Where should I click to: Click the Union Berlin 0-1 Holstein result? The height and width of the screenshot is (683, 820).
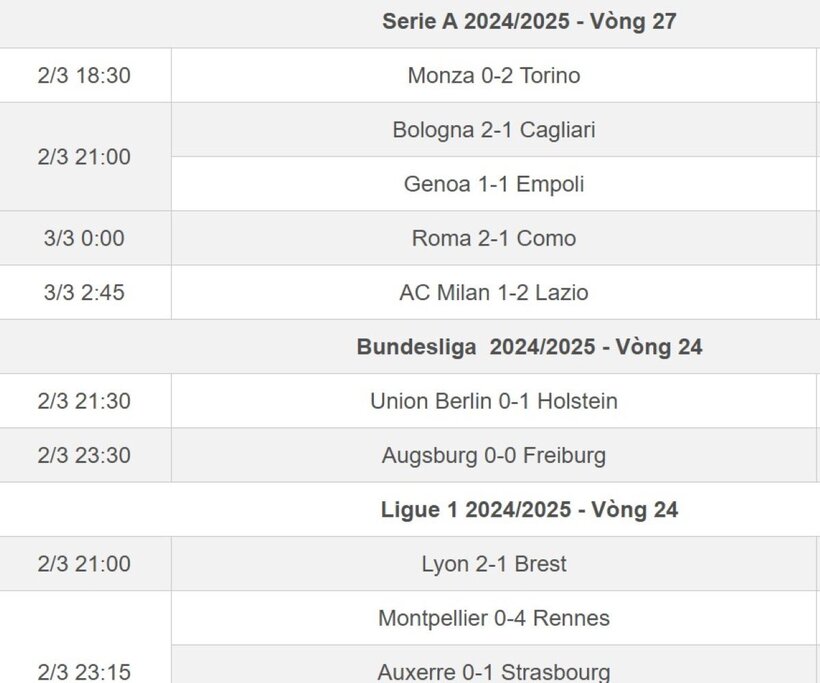tap(494, 401)
